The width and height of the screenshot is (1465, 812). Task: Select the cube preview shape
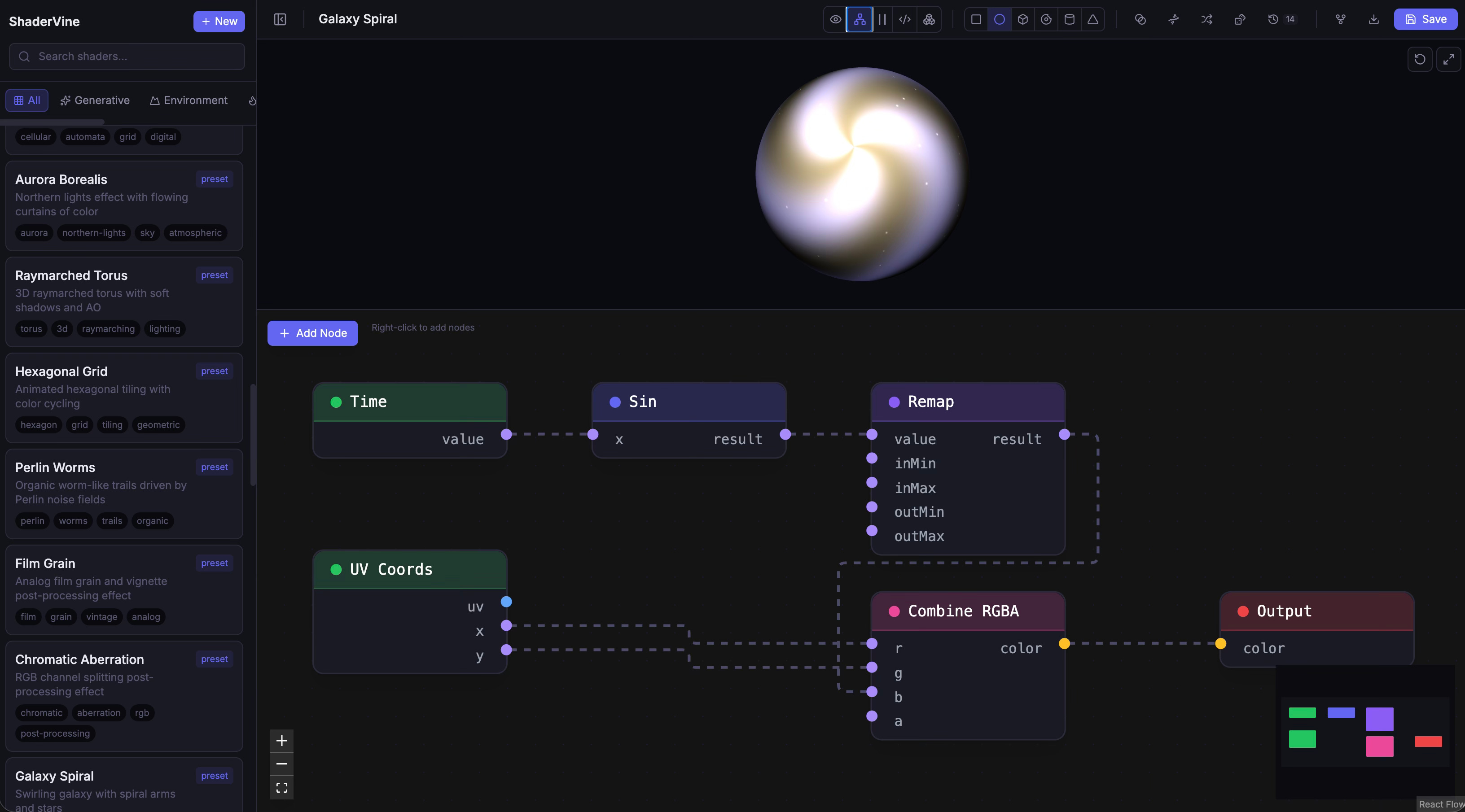[x=1022, y=19]
